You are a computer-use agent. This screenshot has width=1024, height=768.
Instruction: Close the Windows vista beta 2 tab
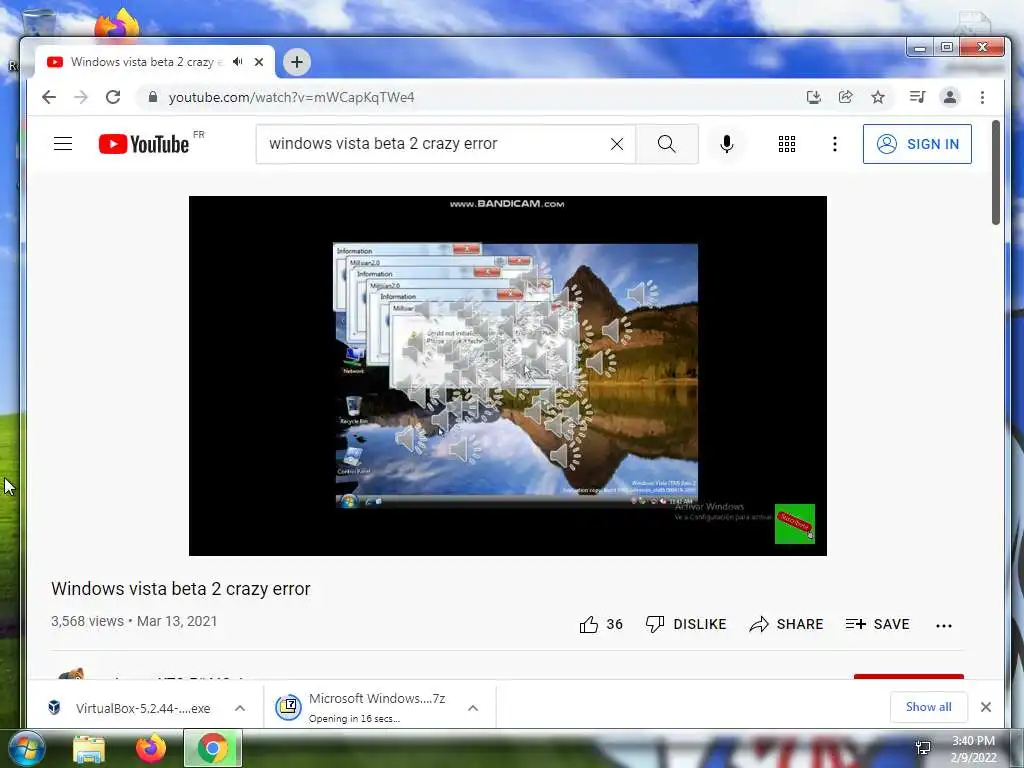pyautogui.click(x=259, y=62)
